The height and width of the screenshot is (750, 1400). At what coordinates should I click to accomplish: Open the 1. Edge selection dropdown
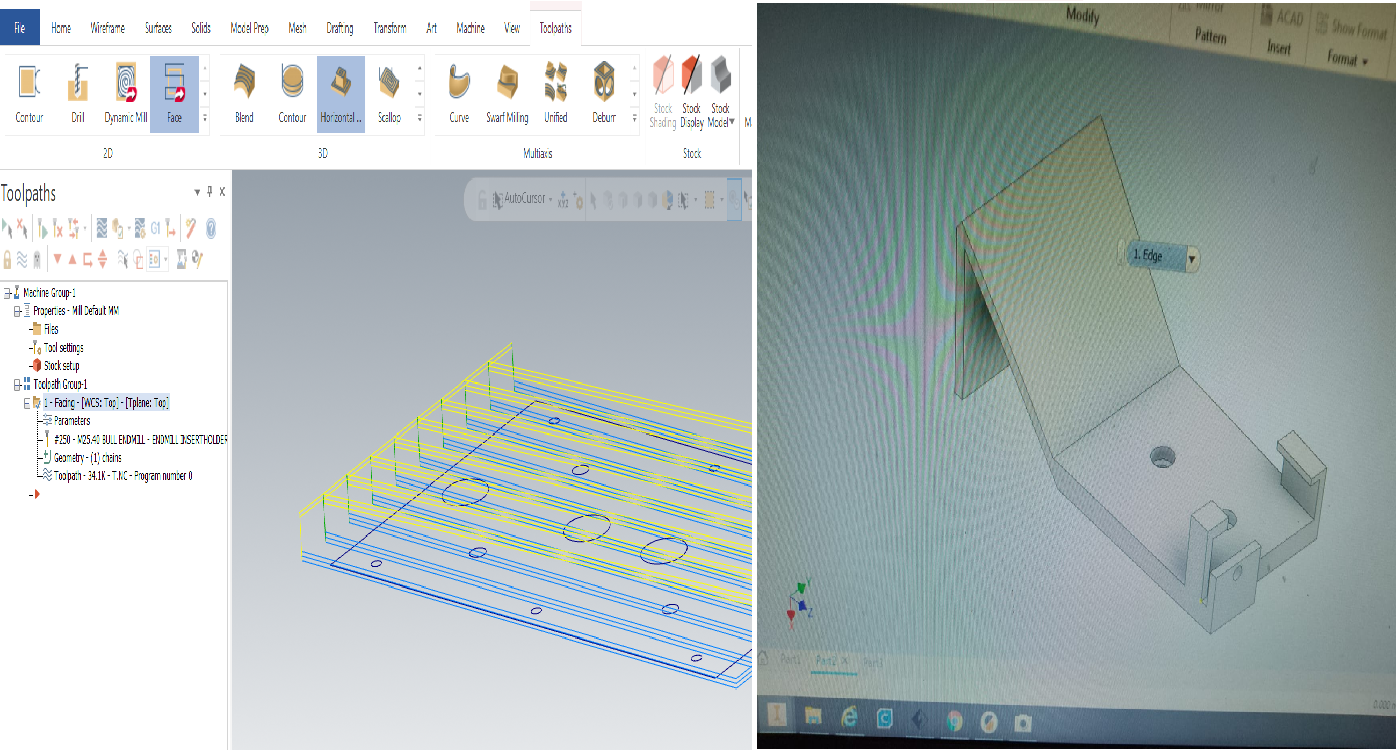[1193, 256]
